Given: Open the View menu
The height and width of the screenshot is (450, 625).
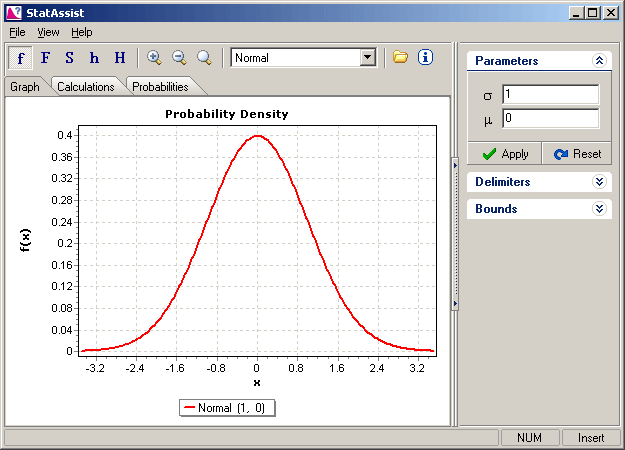Looking at the screenshot, I should tap(48, 32).
